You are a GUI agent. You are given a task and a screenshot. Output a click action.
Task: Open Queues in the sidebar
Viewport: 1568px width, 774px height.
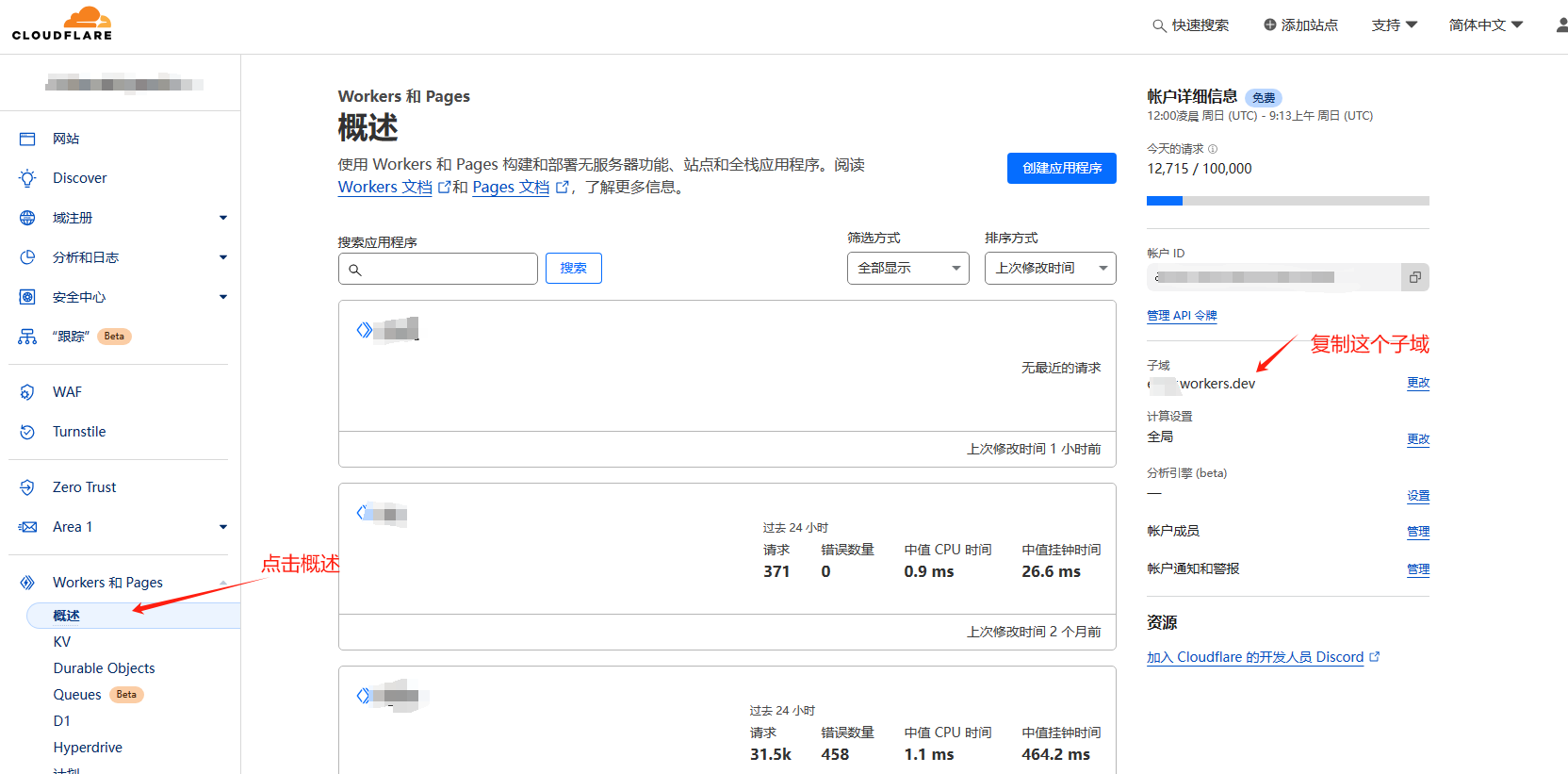pyautogui.click(x=77, y=695)
